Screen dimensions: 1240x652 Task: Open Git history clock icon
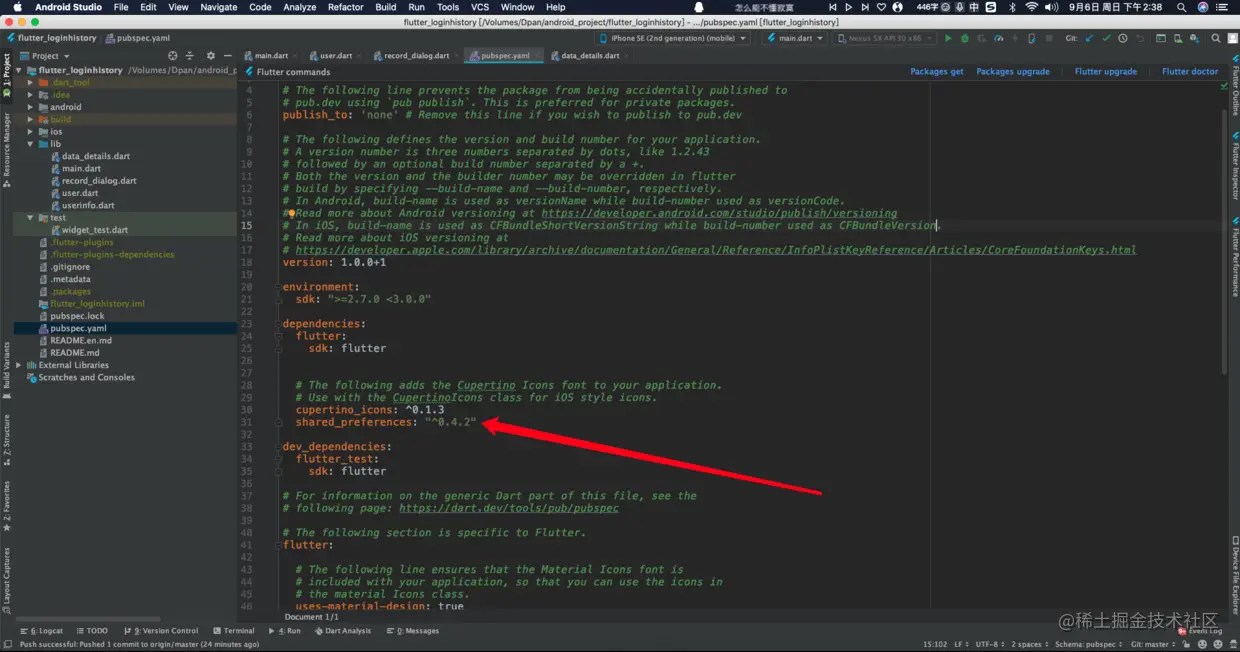pyautogui.click(x=1123, y=38)
